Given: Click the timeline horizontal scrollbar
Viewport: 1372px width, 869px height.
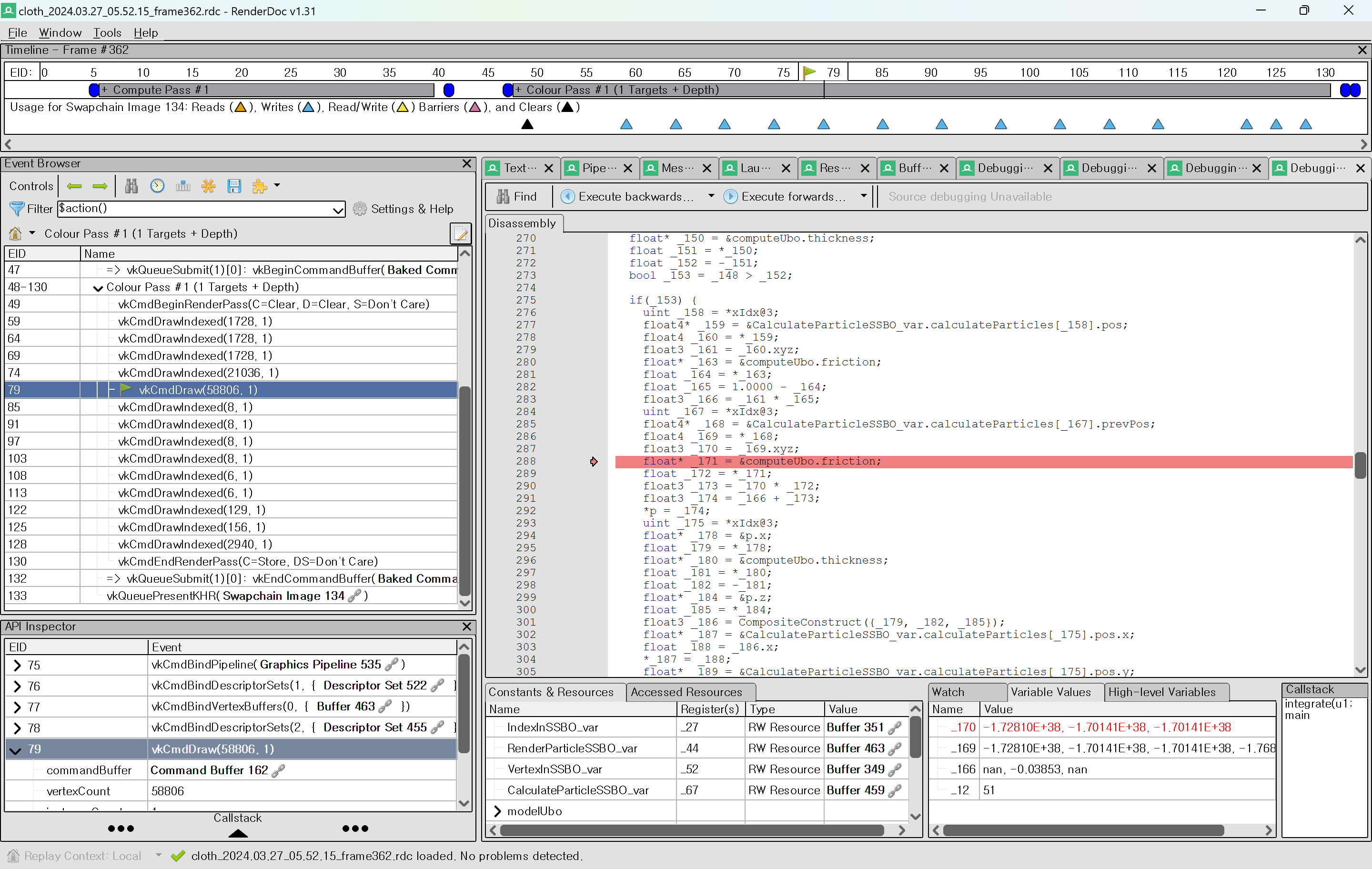Looking at the screenshot, I should pyautogui.click(x=686, y=144).
